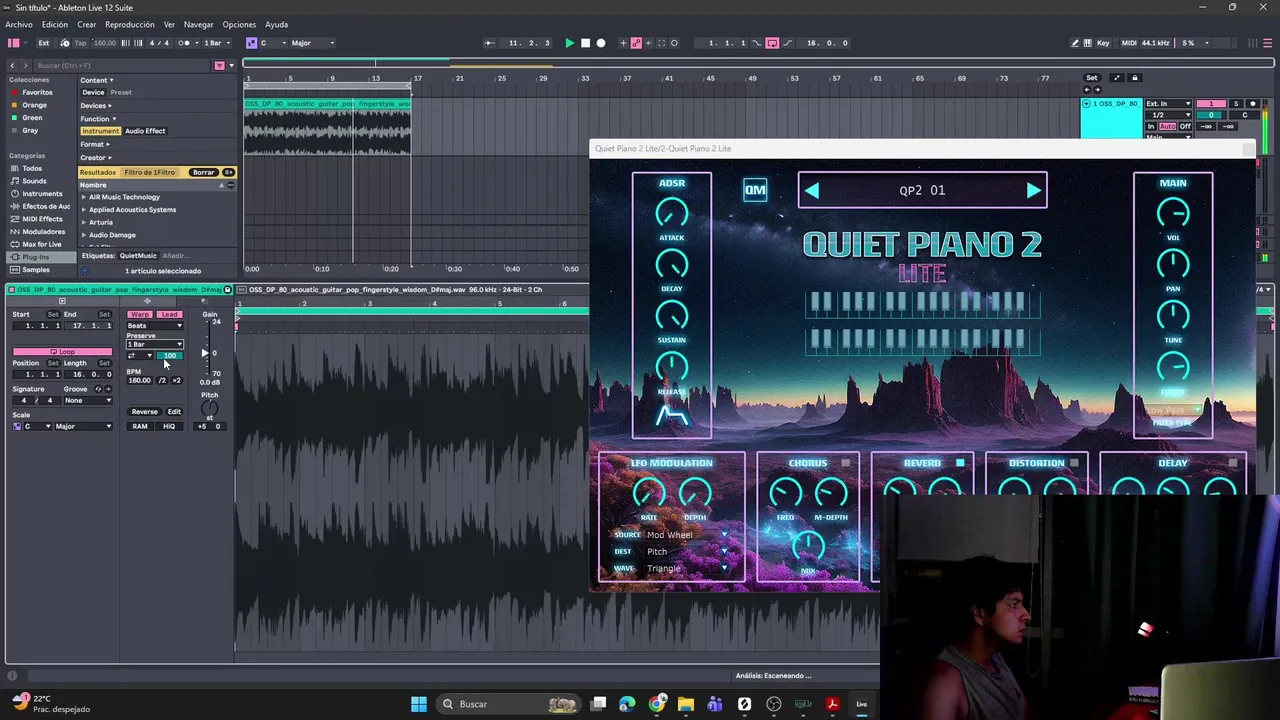
Task: Open the Archivo menu
Action: pos(18,24)
